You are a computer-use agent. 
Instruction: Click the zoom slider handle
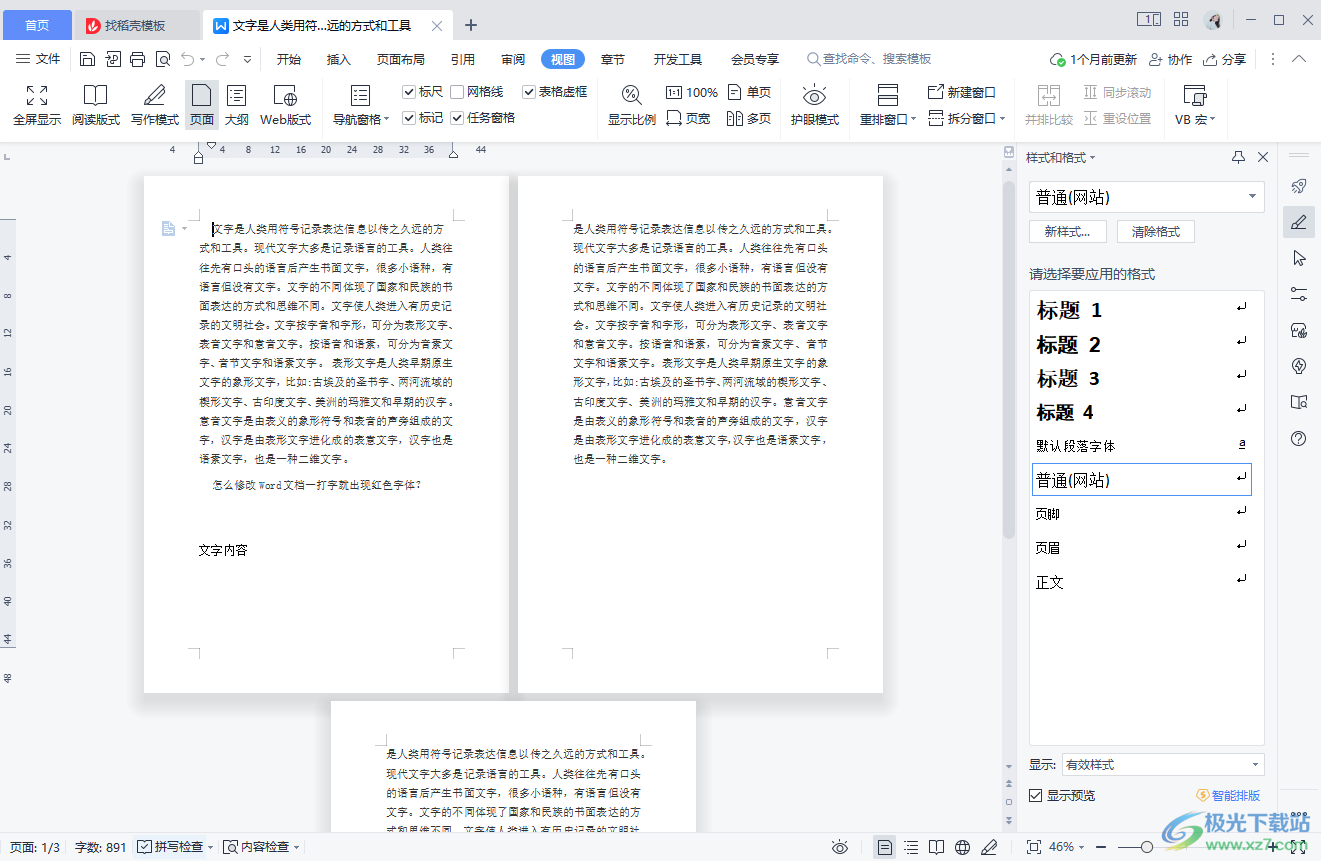pos(1147,847)
